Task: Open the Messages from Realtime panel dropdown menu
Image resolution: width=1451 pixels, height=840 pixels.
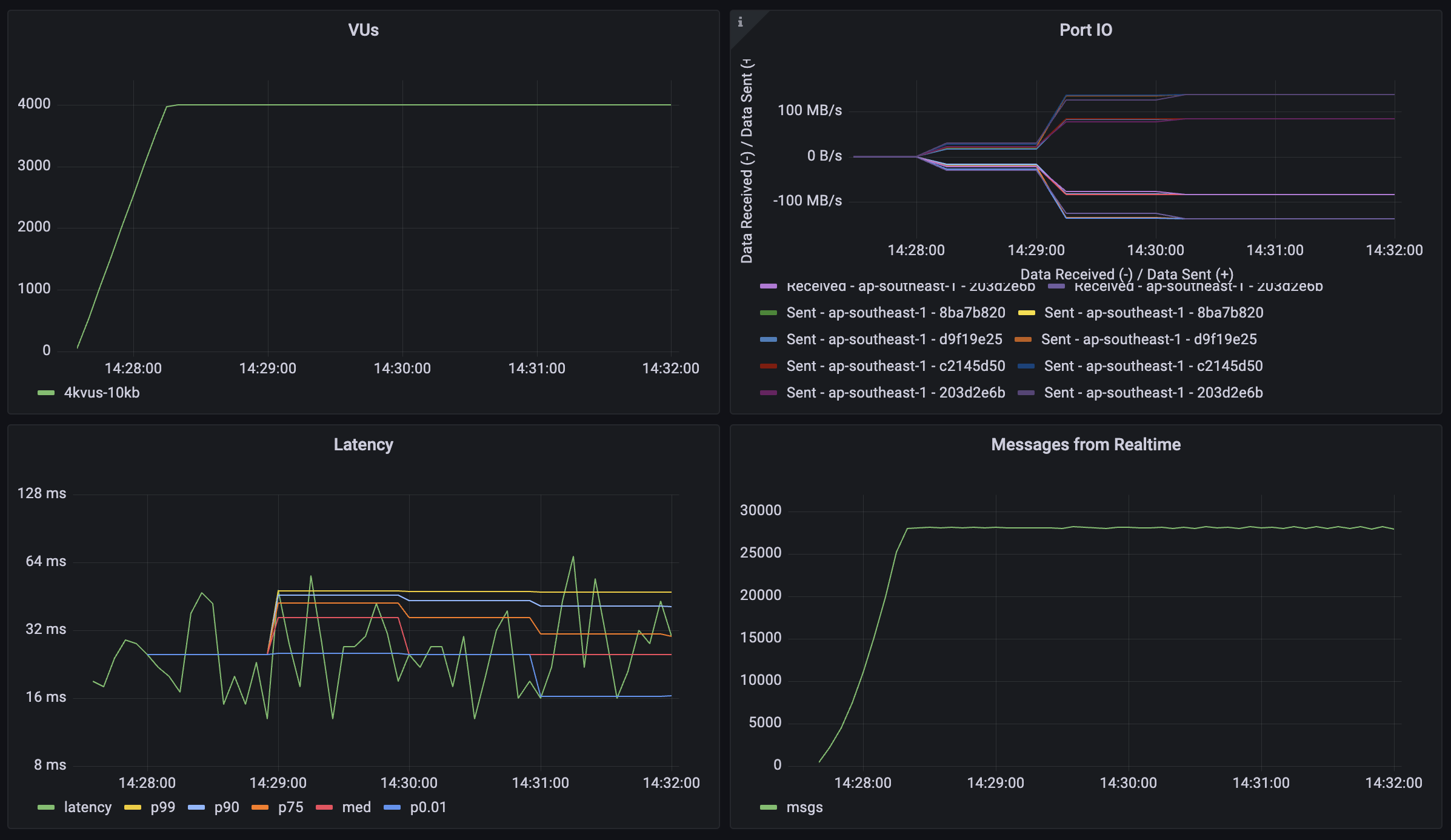Action: point(1085,444)
